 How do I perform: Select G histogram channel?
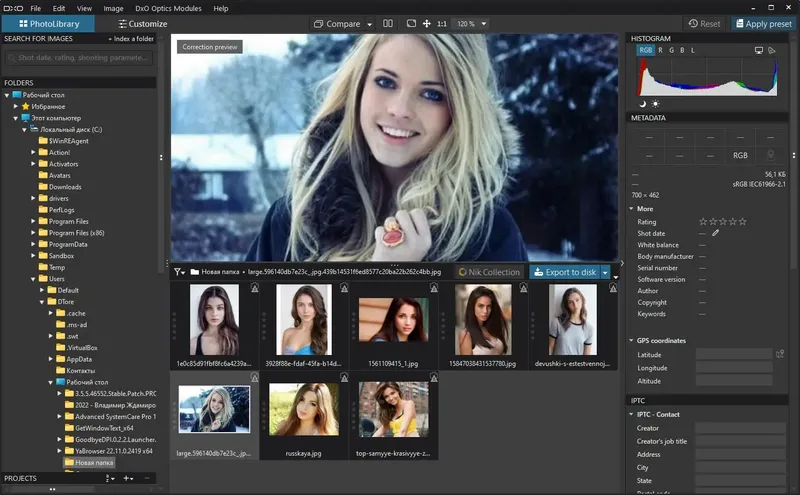coord(671,50)
